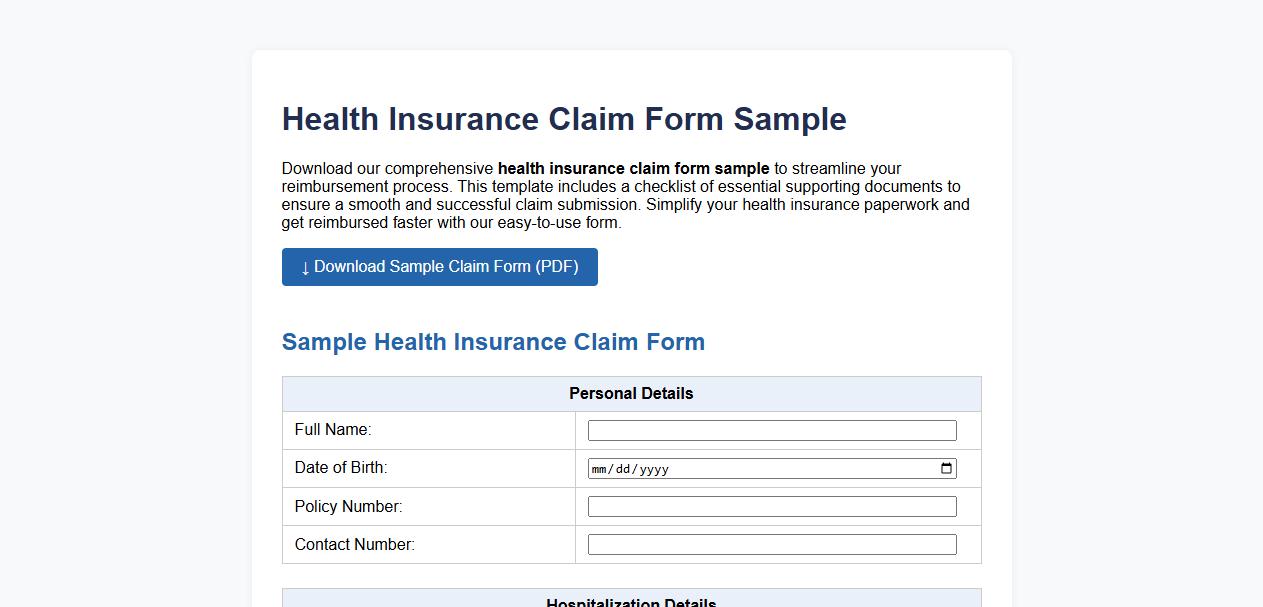The width and height of the screenshot is (1263, 607).
Task: Click the download arrow symbol on the button
Action: (x=305, y=267)
